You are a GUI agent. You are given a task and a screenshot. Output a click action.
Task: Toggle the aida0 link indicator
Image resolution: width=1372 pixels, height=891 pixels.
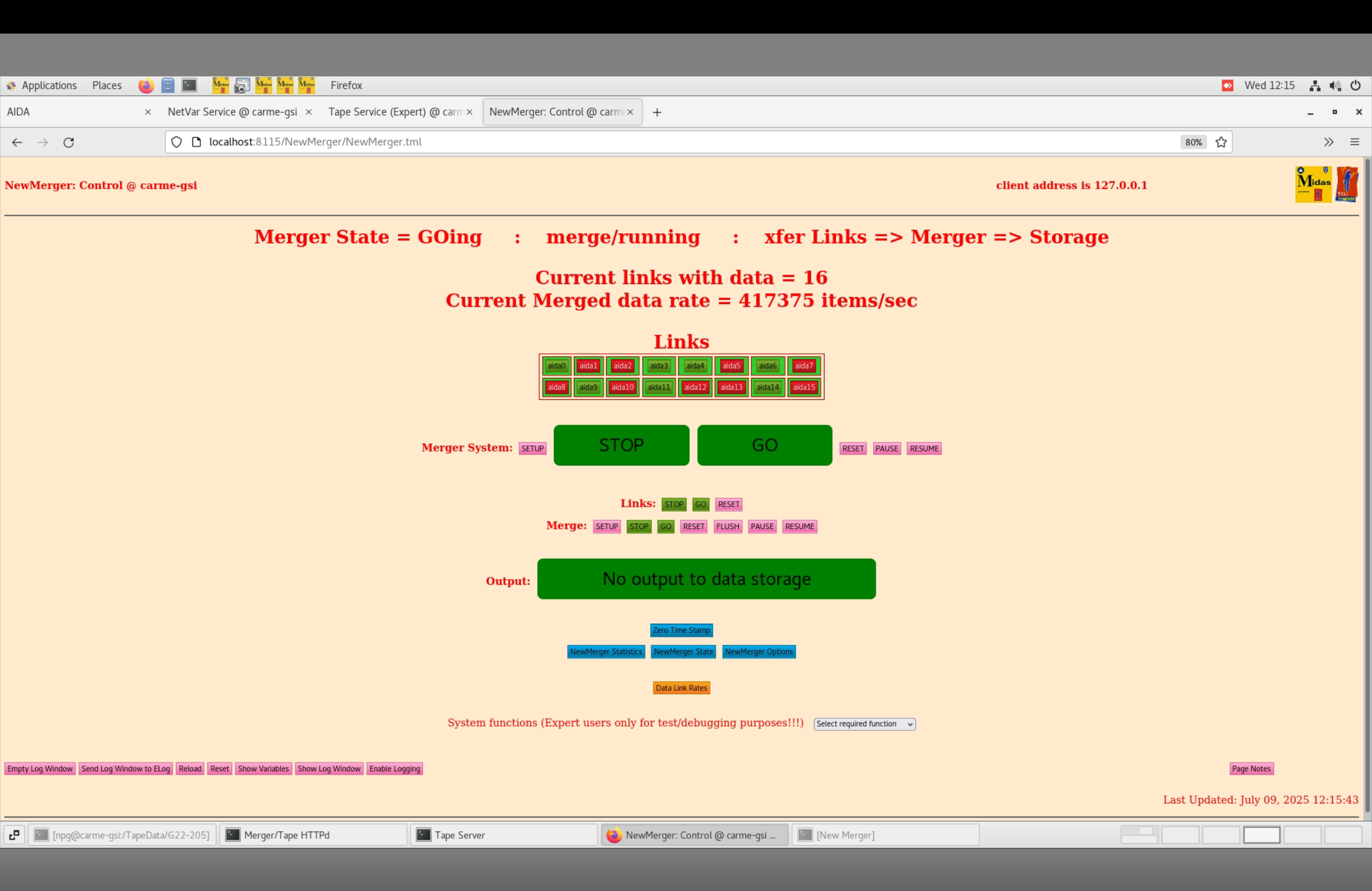556,366
